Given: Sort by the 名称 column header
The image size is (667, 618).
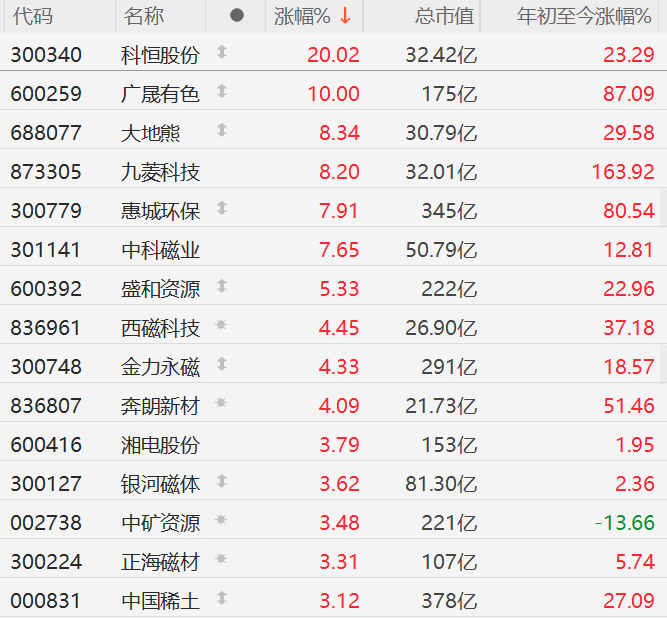Looking at the screenshot, I should pyautogui.click(x=144, y=16).
